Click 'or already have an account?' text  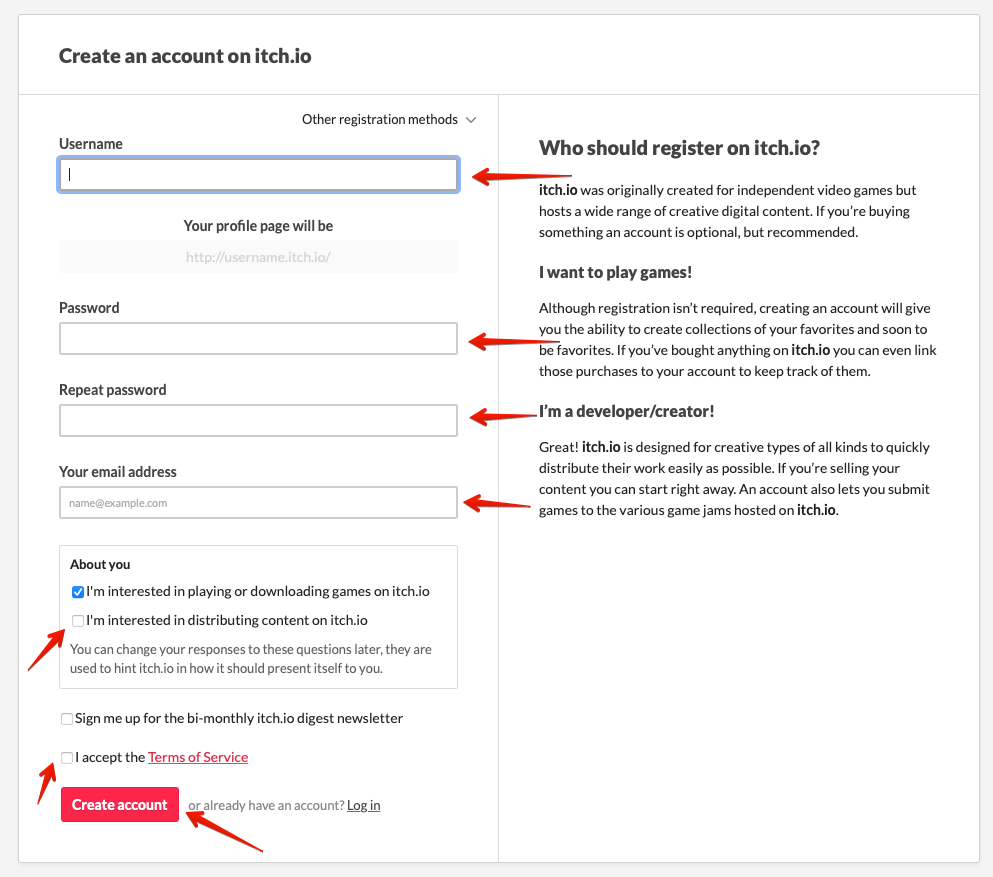point(267,805)
